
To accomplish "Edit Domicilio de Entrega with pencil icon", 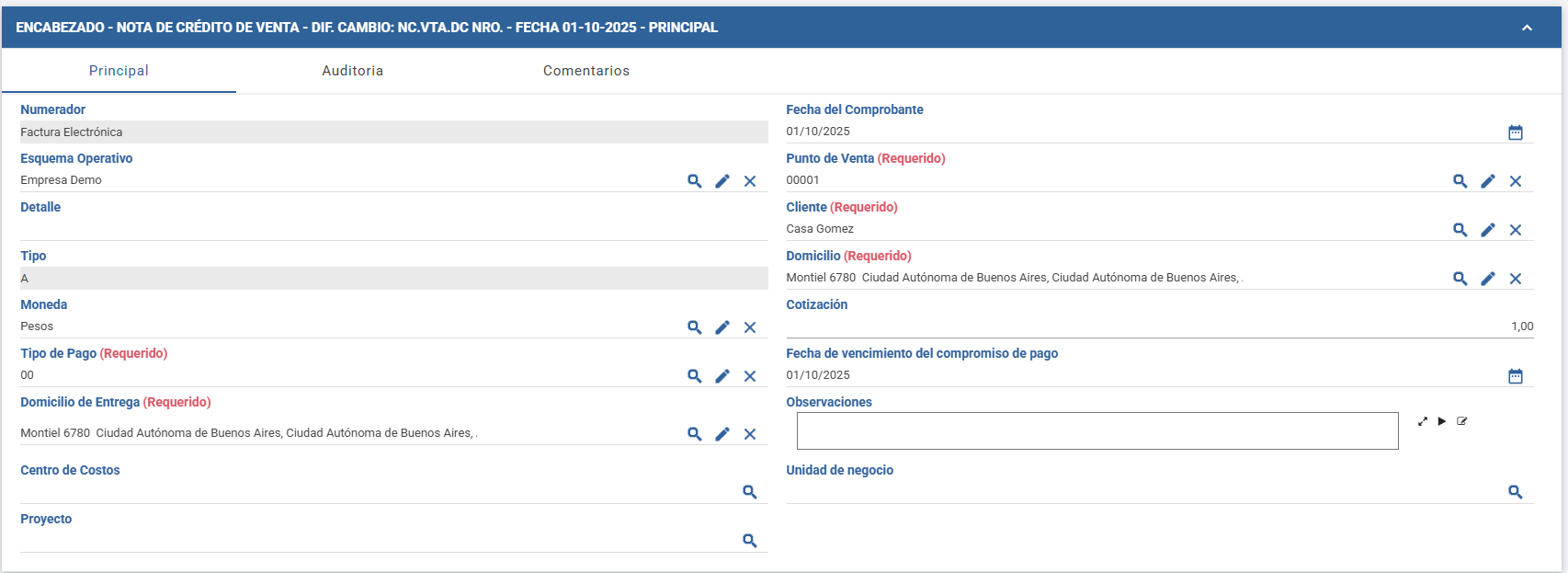I will tap(722, 434).
